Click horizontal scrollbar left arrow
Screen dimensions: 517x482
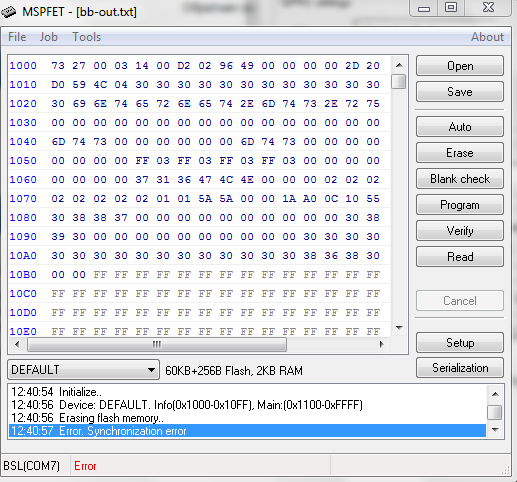pos(17,344)
